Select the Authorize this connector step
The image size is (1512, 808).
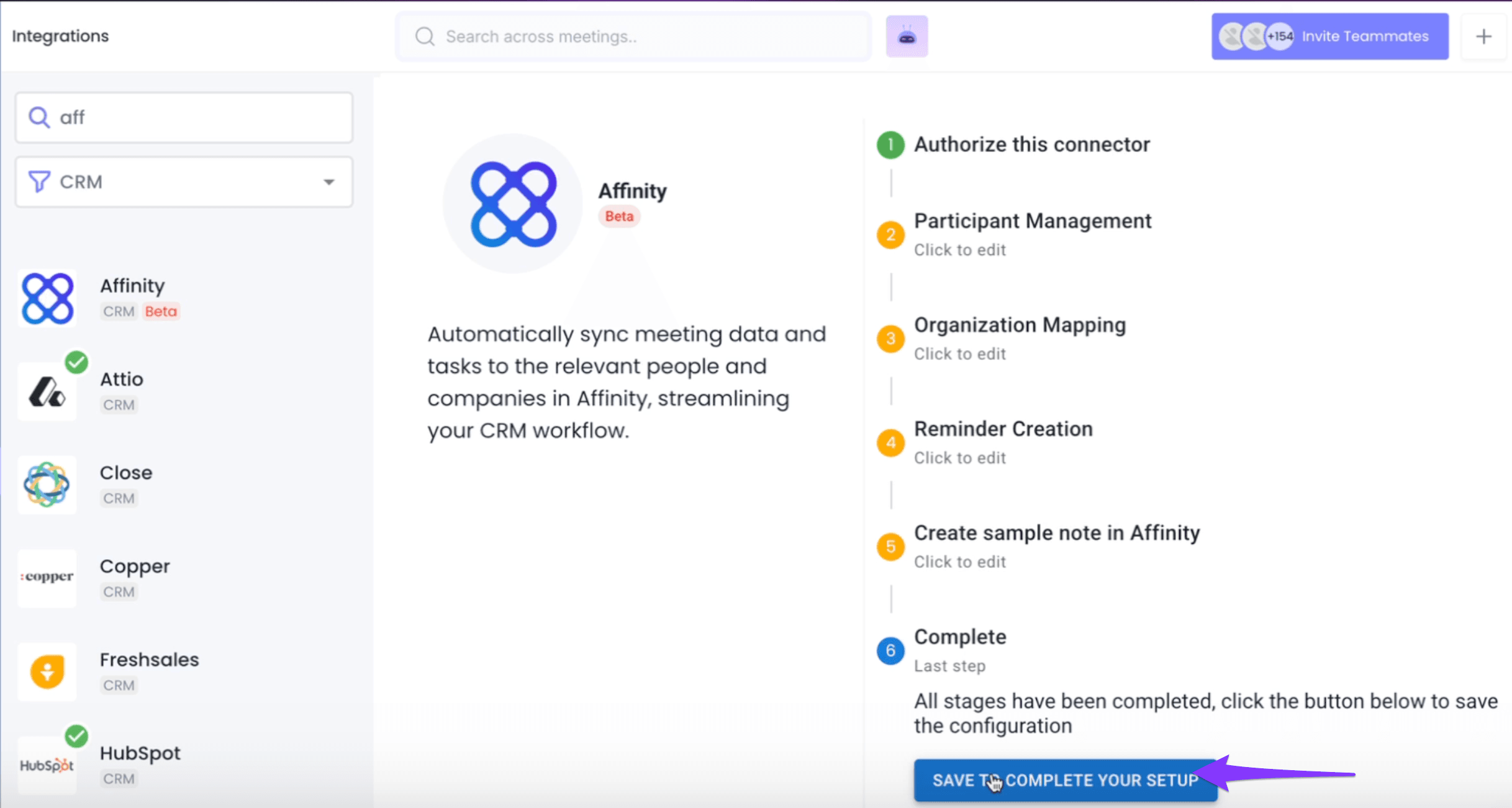[1031, 145]
